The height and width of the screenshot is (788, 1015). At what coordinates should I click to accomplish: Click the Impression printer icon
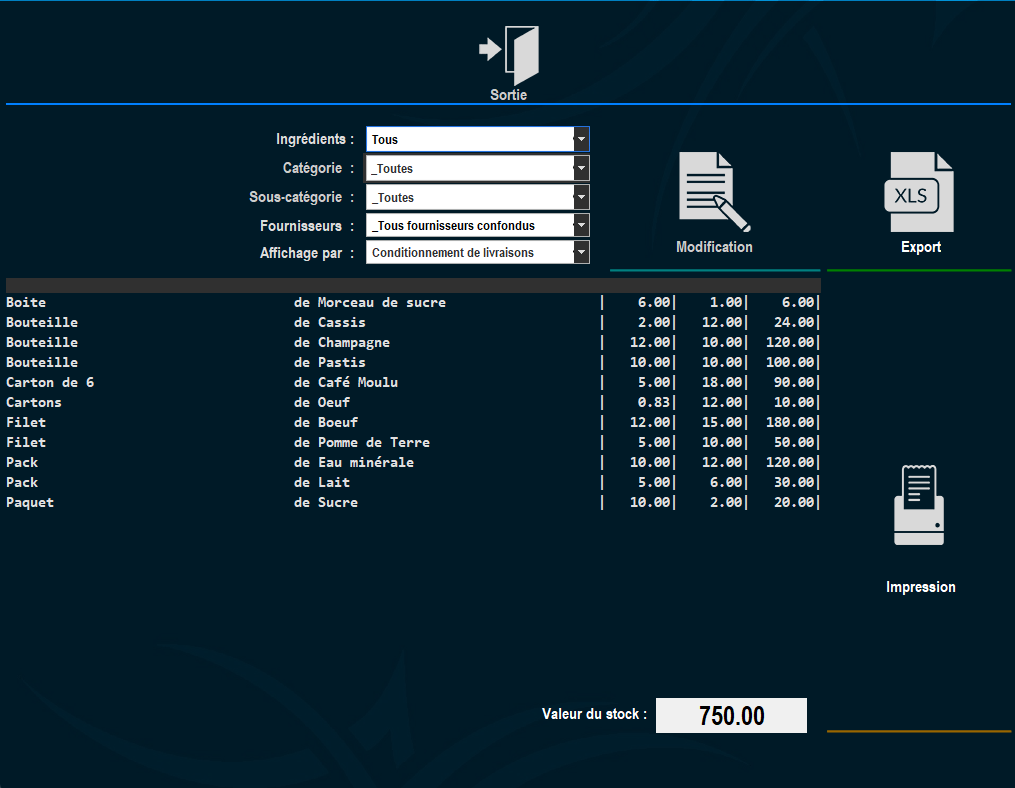tap(919, 505)
